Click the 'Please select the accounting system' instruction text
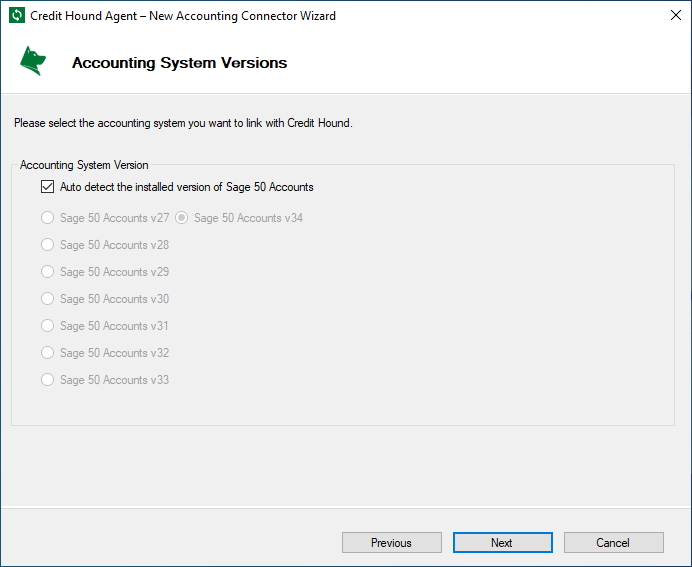Screen dimensions: 692x567 coord(183,123)
